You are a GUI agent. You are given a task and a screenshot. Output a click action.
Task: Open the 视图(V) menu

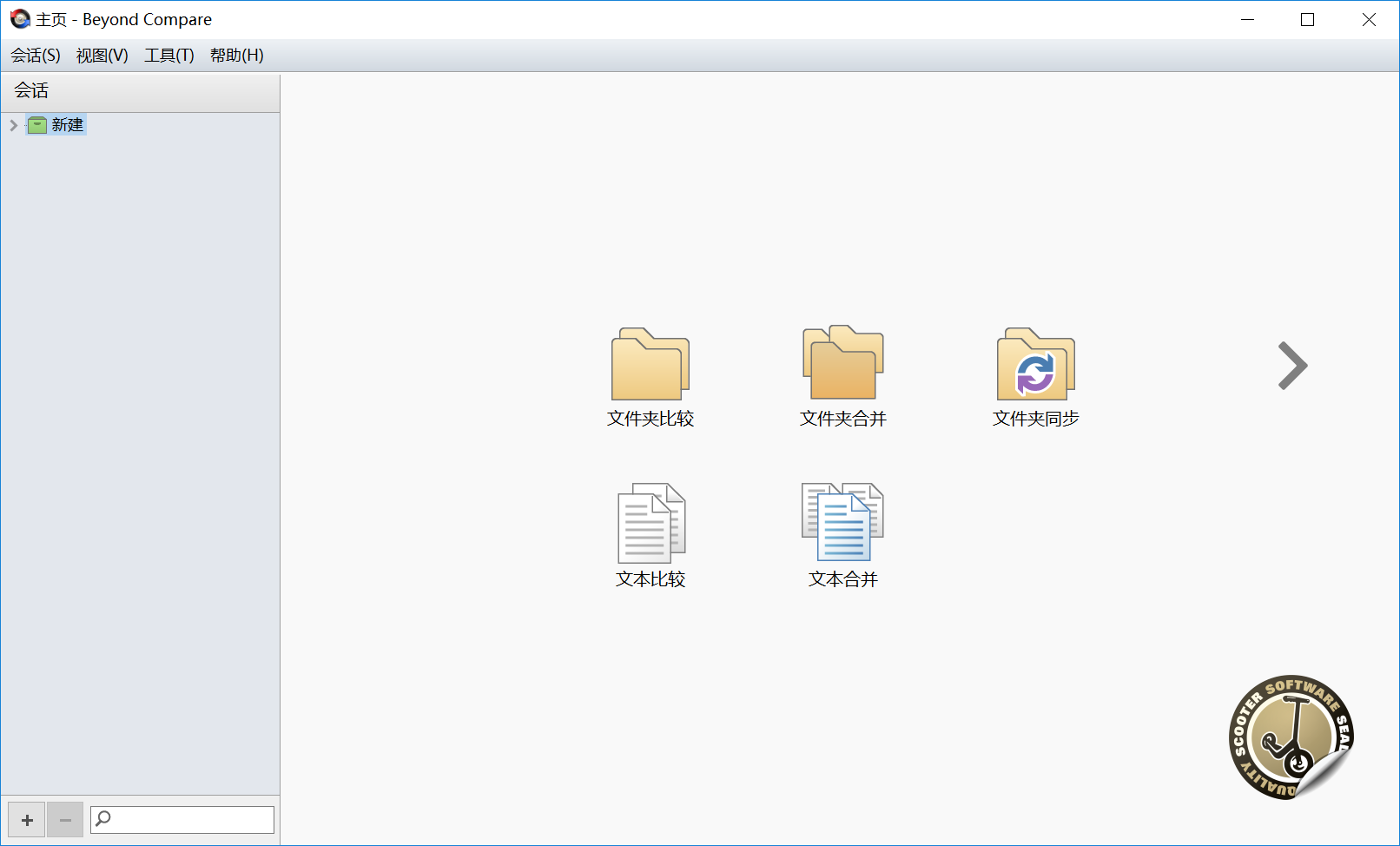pos(102,56)
